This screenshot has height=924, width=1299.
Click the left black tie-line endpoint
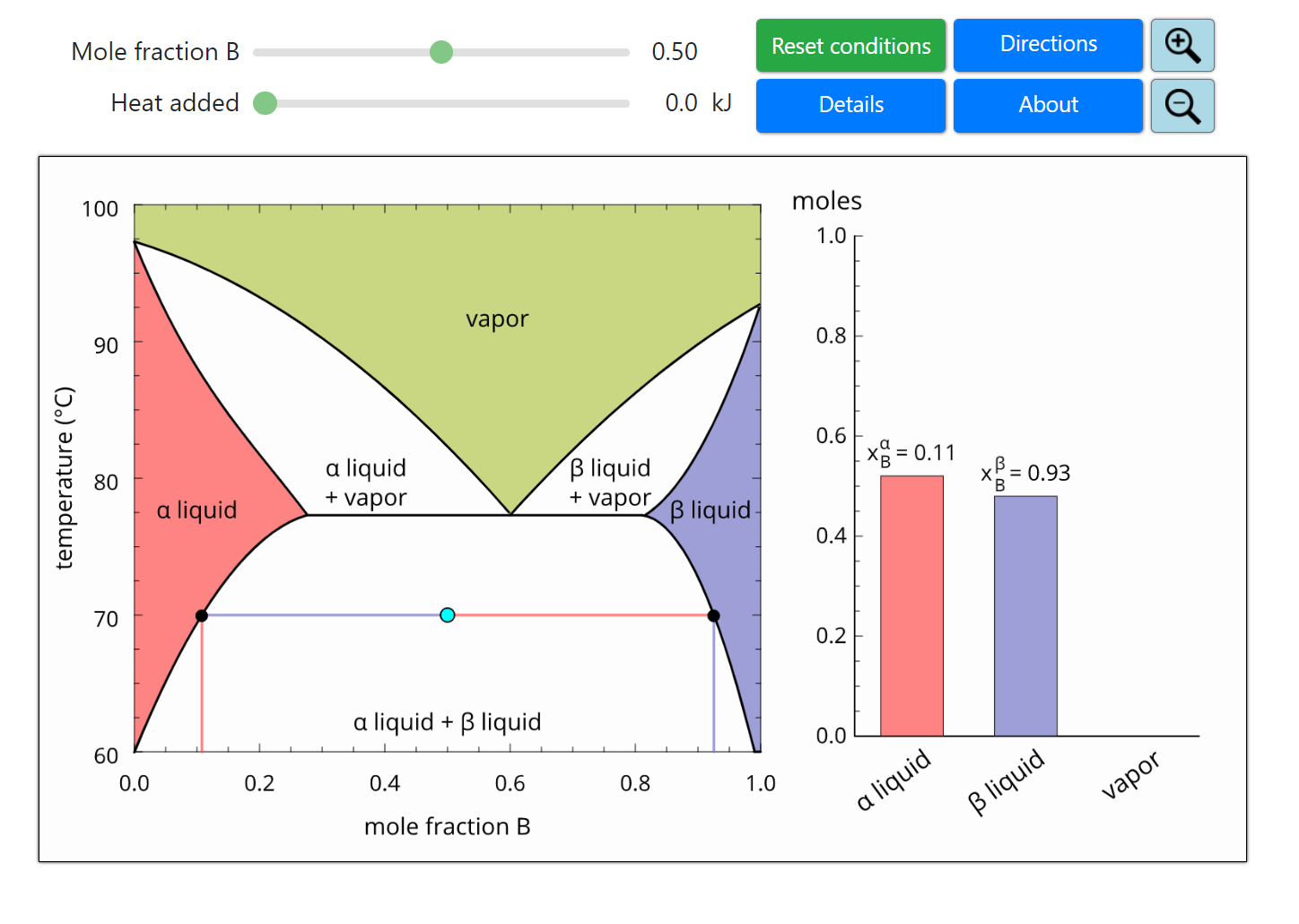click(202, 615)
